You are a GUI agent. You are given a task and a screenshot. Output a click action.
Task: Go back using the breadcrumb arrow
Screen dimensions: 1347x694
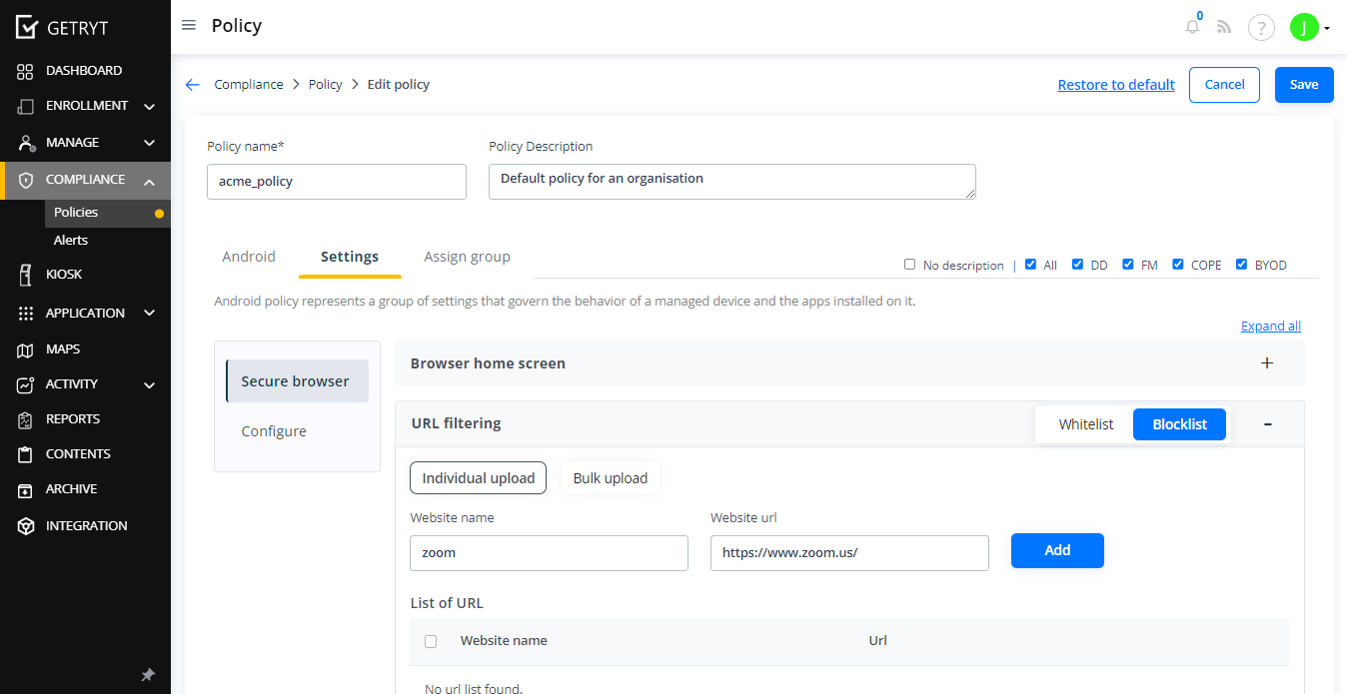click(193, 85)
